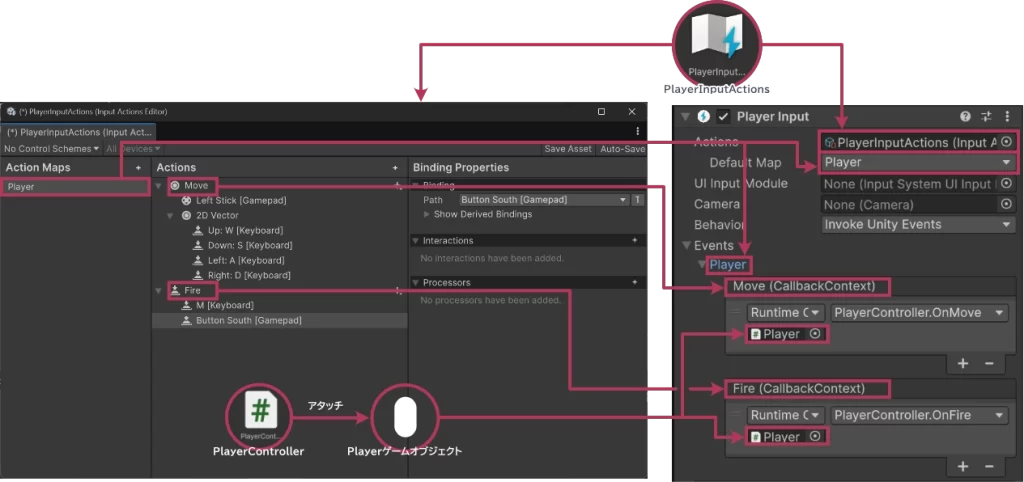Toggle the Player Input component enabled checkbox

click(x=723, y=117)
